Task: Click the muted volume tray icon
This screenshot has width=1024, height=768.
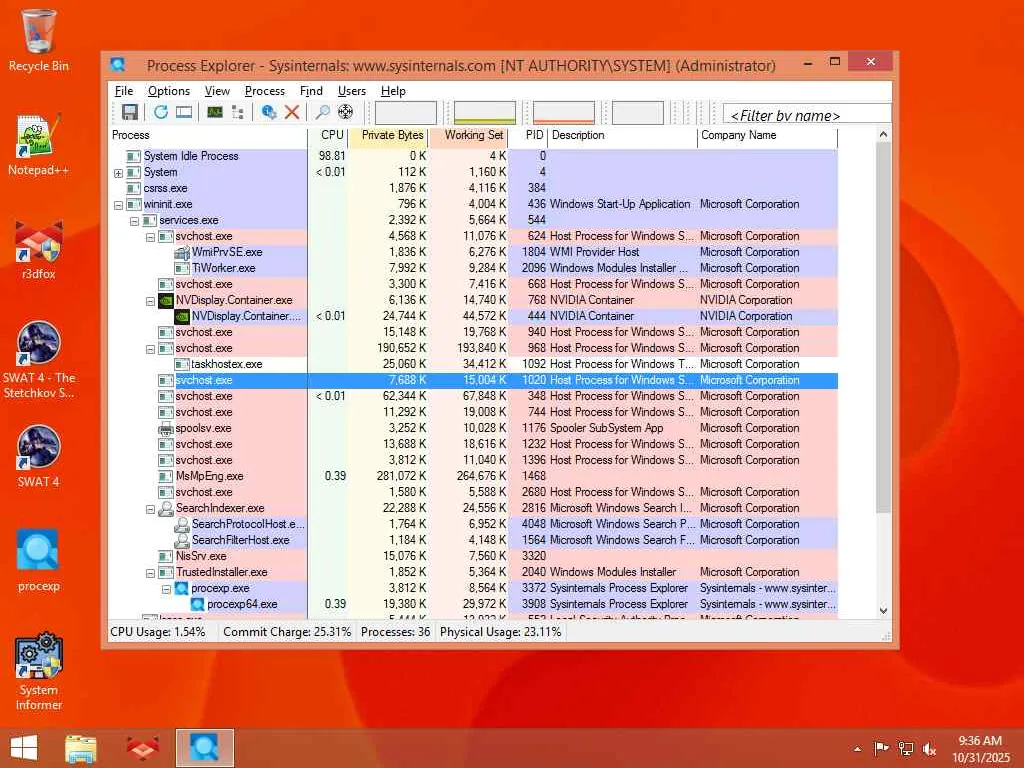Action: [x=929, y=749]
